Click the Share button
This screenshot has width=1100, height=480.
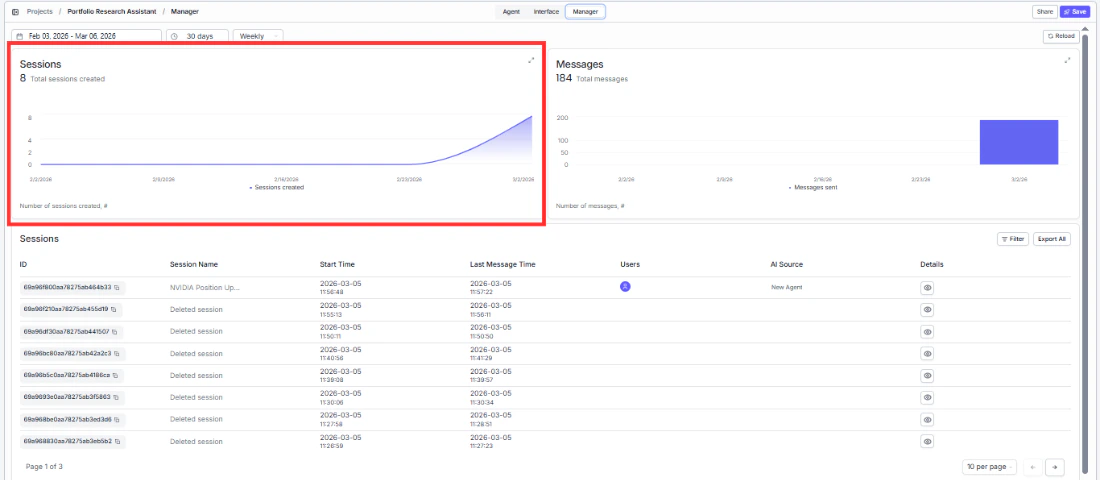(x=1045, y=12)
